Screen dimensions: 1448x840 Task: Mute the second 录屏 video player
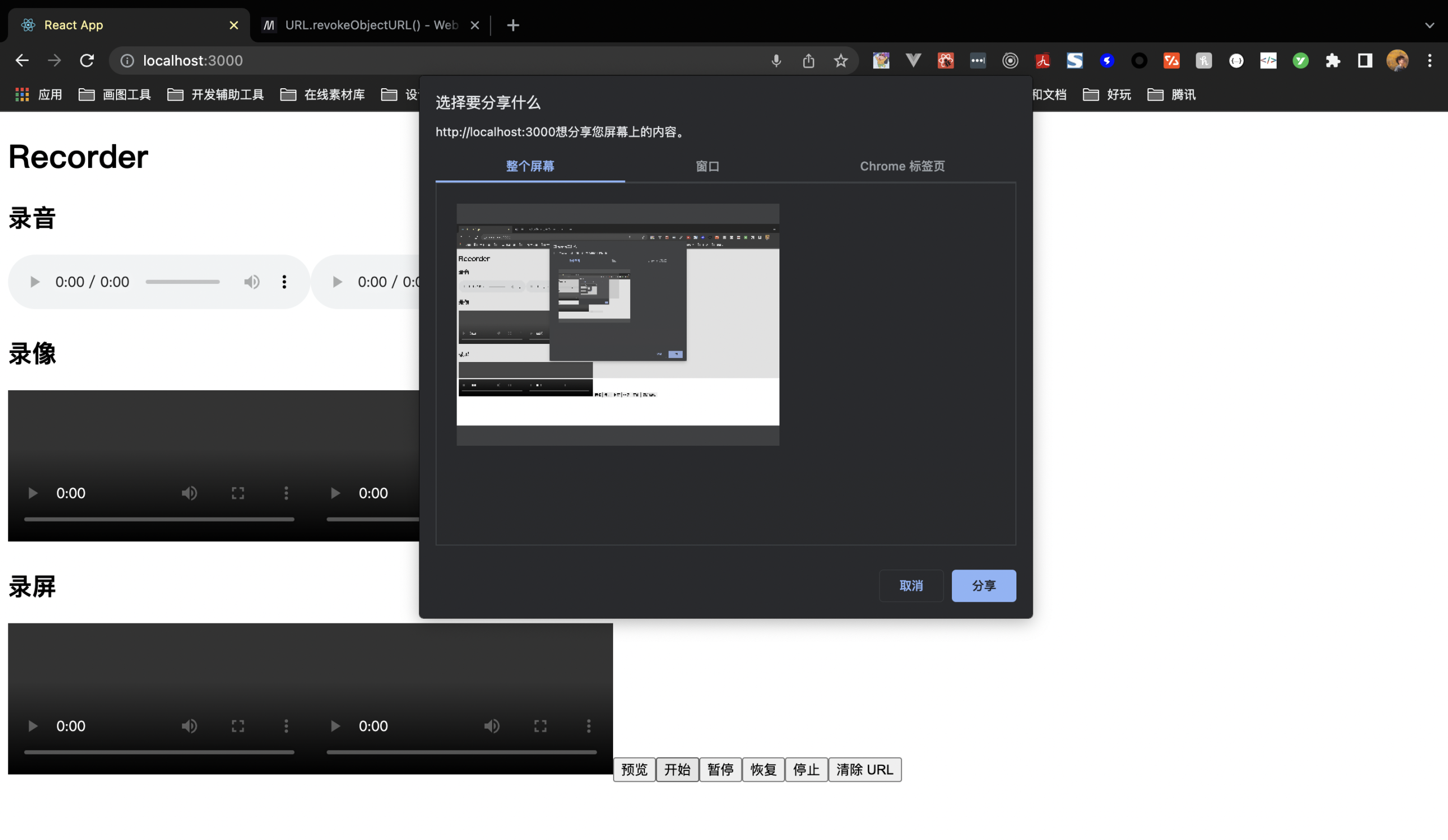(x=492, y=726)
